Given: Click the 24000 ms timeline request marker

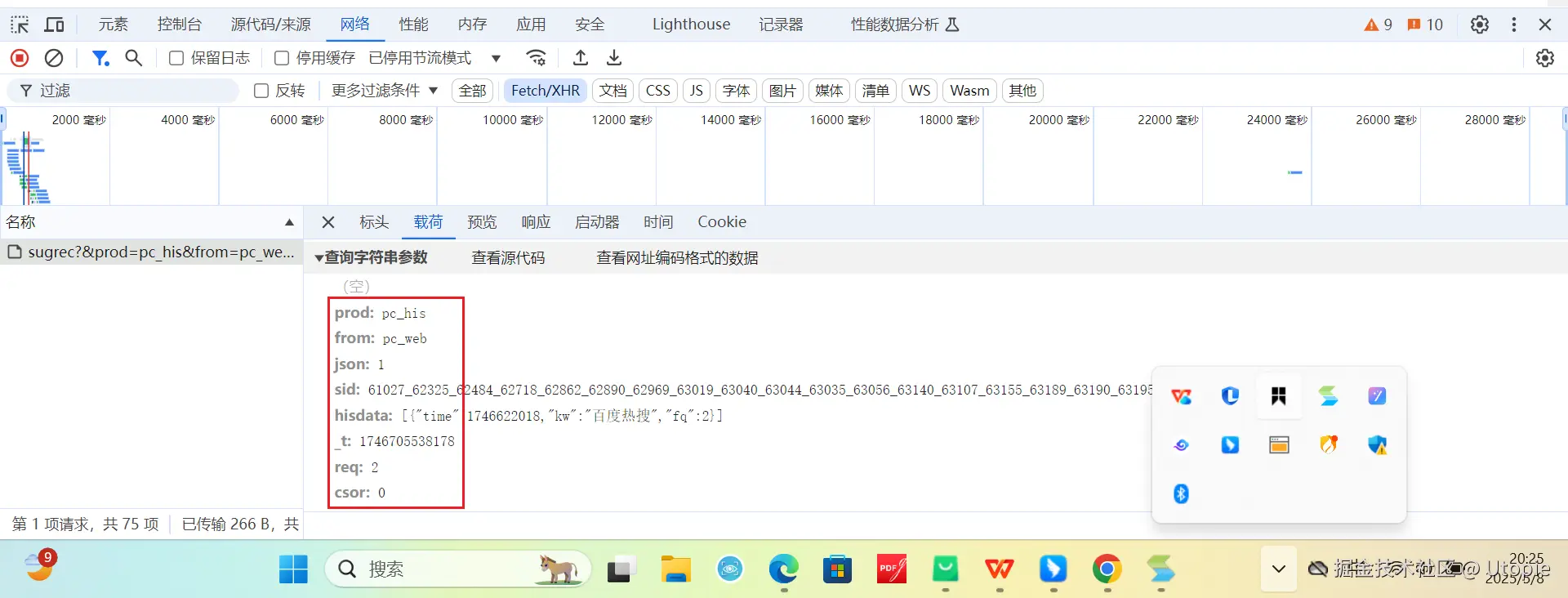Looking at the screenshot, I should coord(1294,172).
